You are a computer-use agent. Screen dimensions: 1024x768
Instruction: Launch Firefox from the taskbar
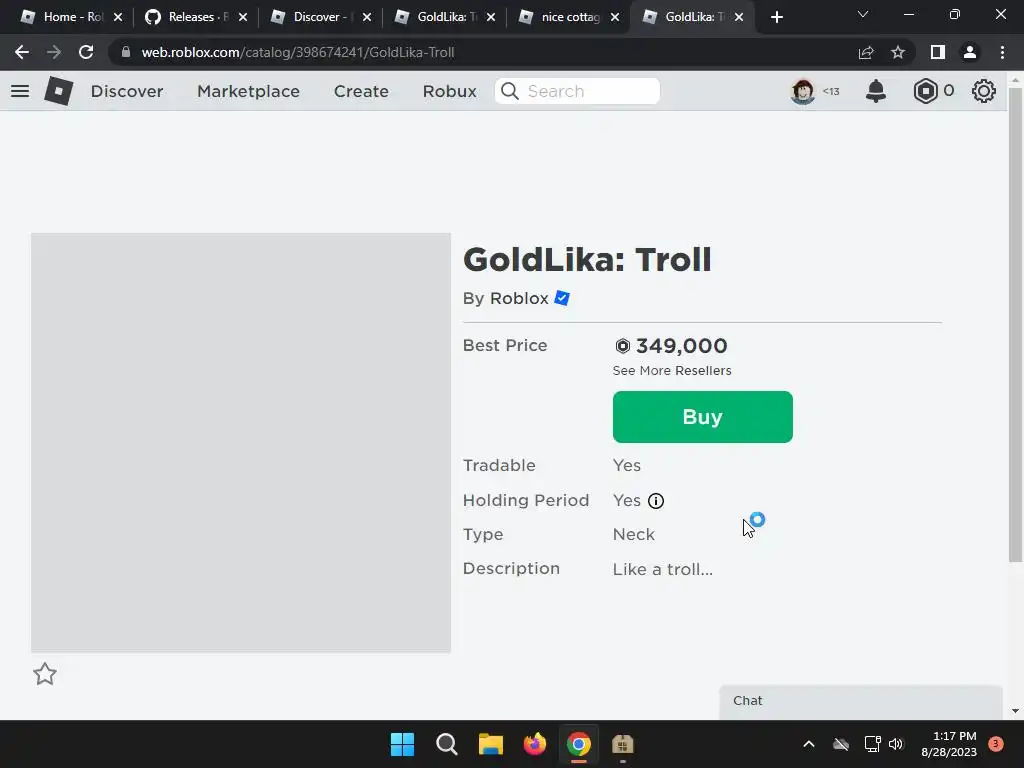(x=535, y=744)
